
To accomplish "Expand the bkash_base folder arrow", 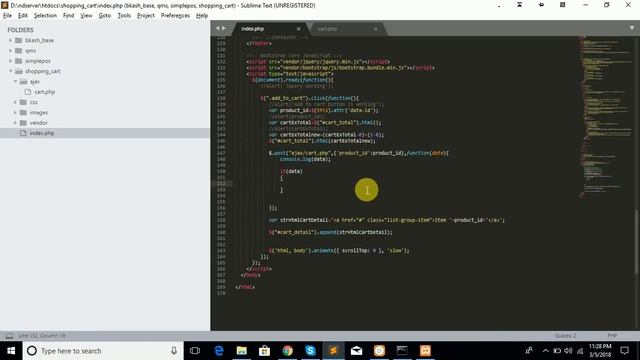I will 11,40.
